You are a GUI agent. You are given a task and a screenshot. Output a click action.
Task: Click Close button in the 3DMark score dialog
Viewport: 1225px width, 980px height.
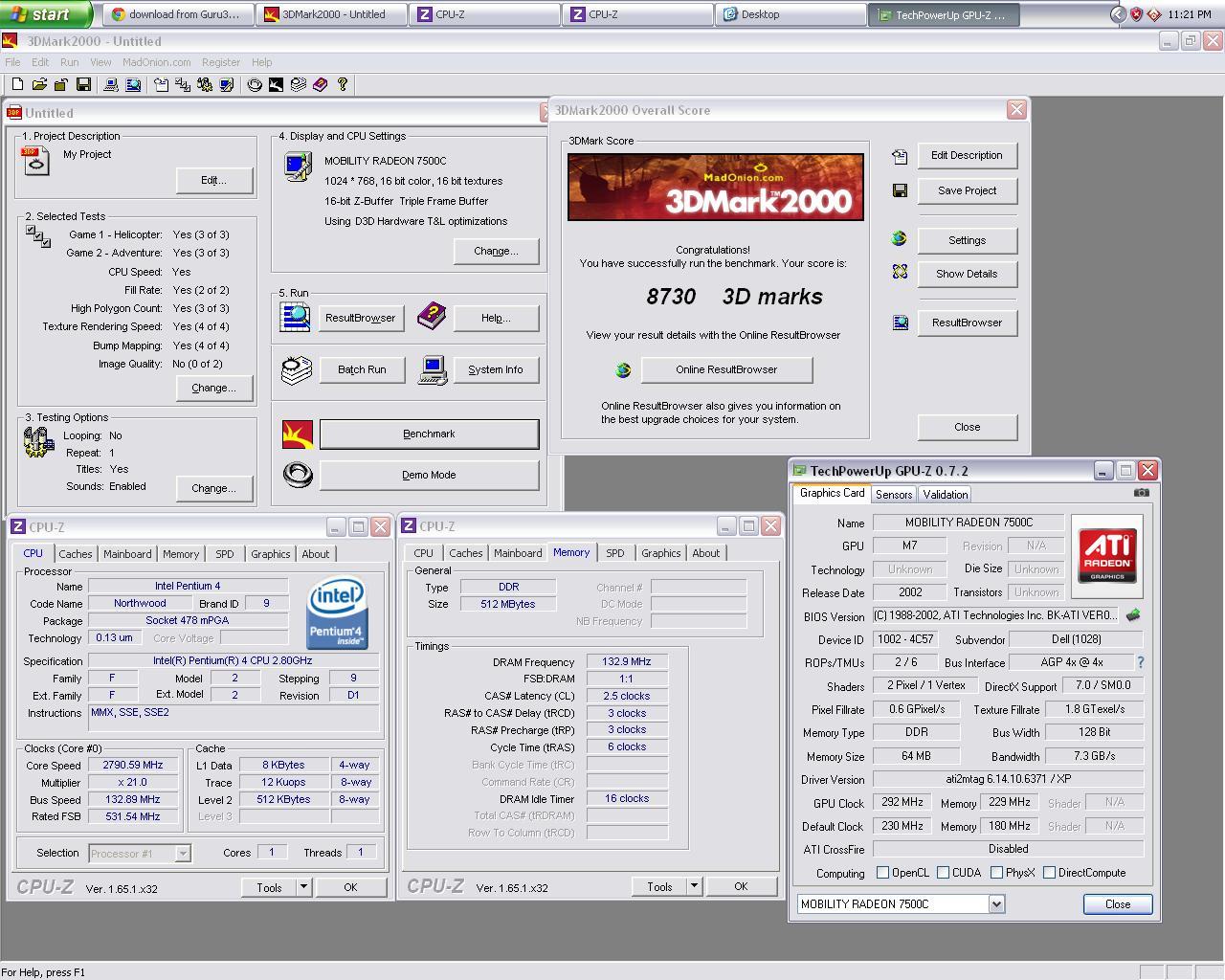click(x=967, y=427)
